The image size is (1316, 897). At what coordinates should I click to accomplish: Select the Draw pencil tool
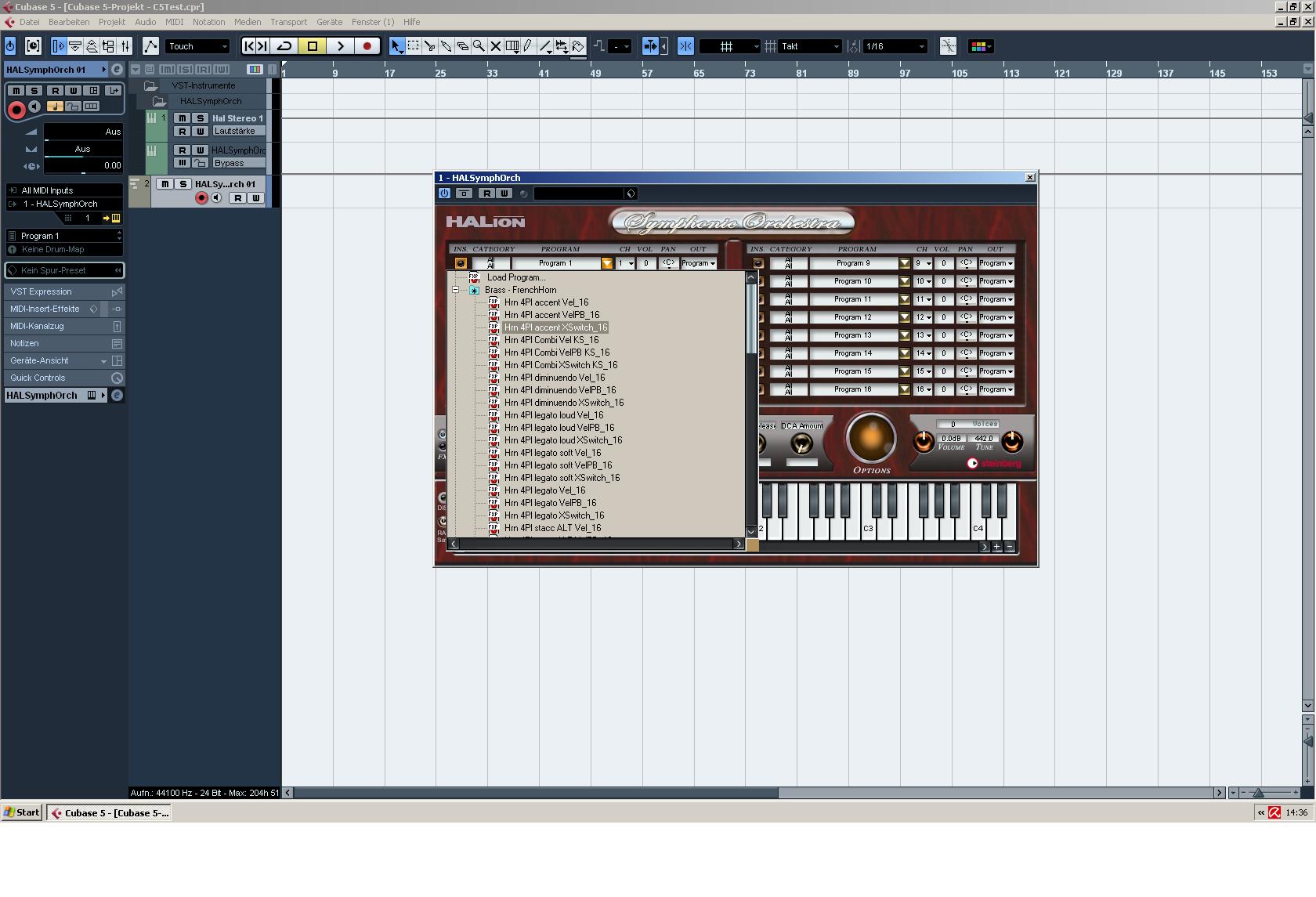click(529, 46)
